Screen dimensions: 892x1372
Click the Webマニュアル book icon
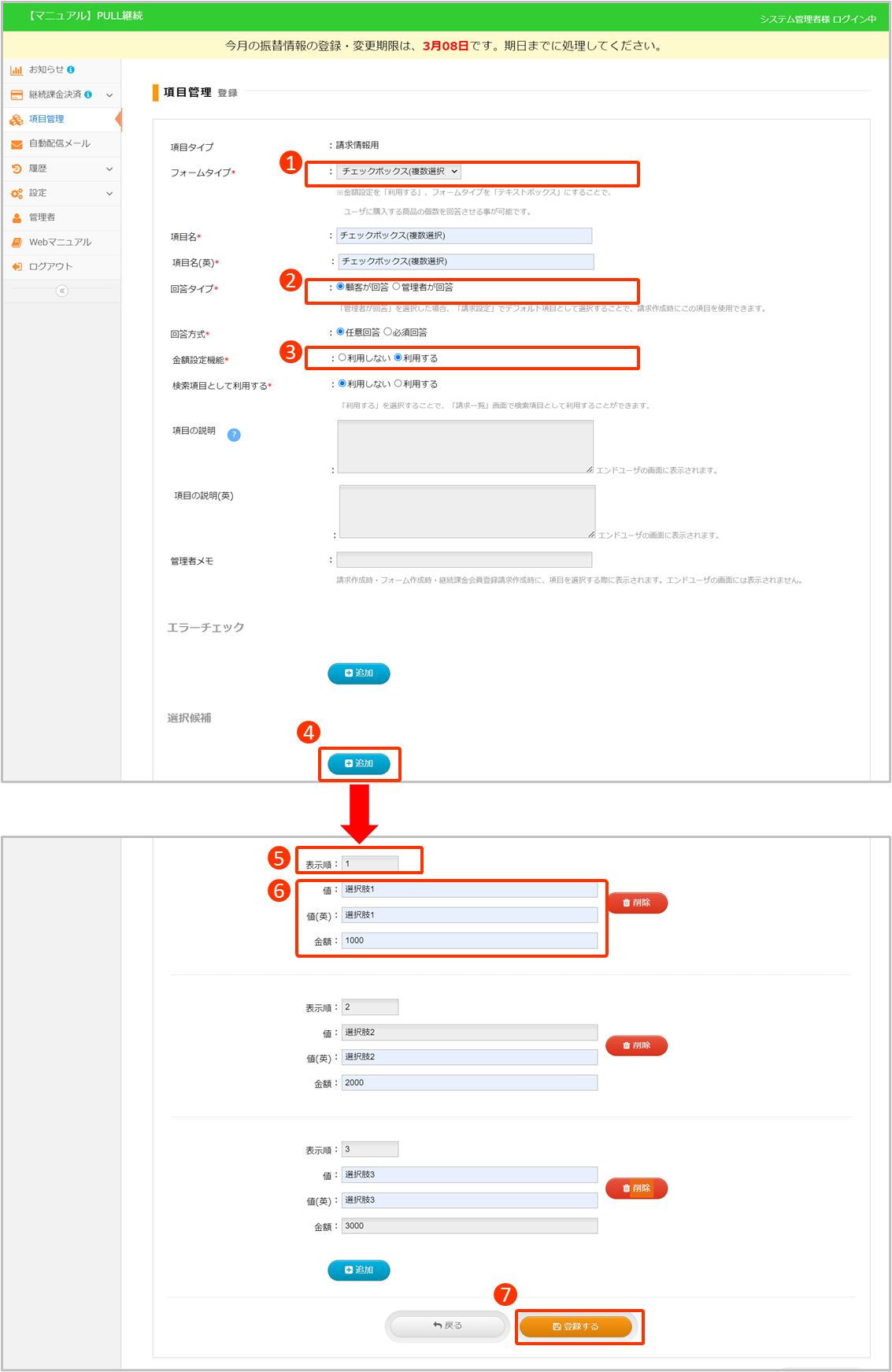pyautogui.click(x=16, y=243)
